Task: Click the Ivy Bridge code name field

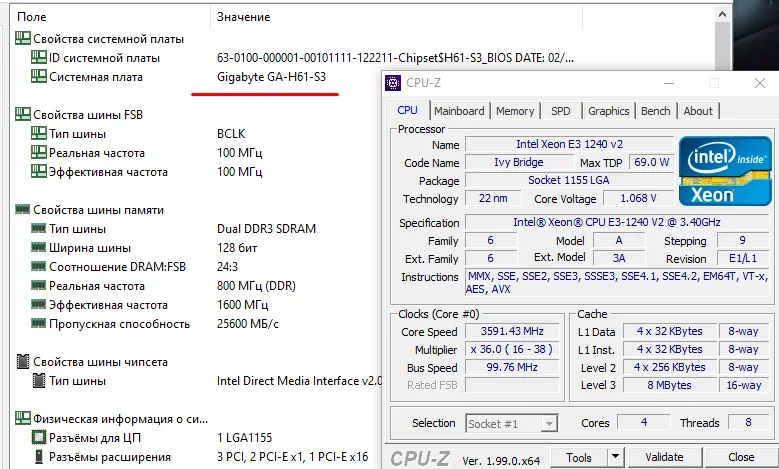Action: click(519, 162)
